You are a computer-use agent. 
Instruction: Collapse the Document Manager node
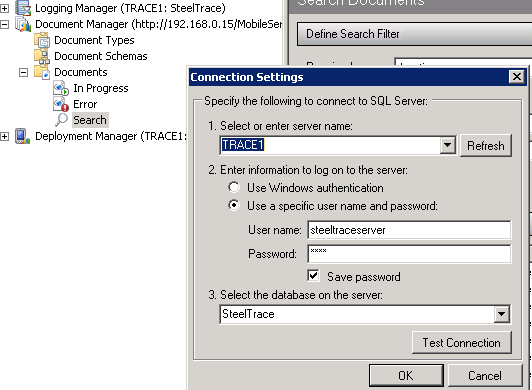pyautogui.click(x=4, y=24)
